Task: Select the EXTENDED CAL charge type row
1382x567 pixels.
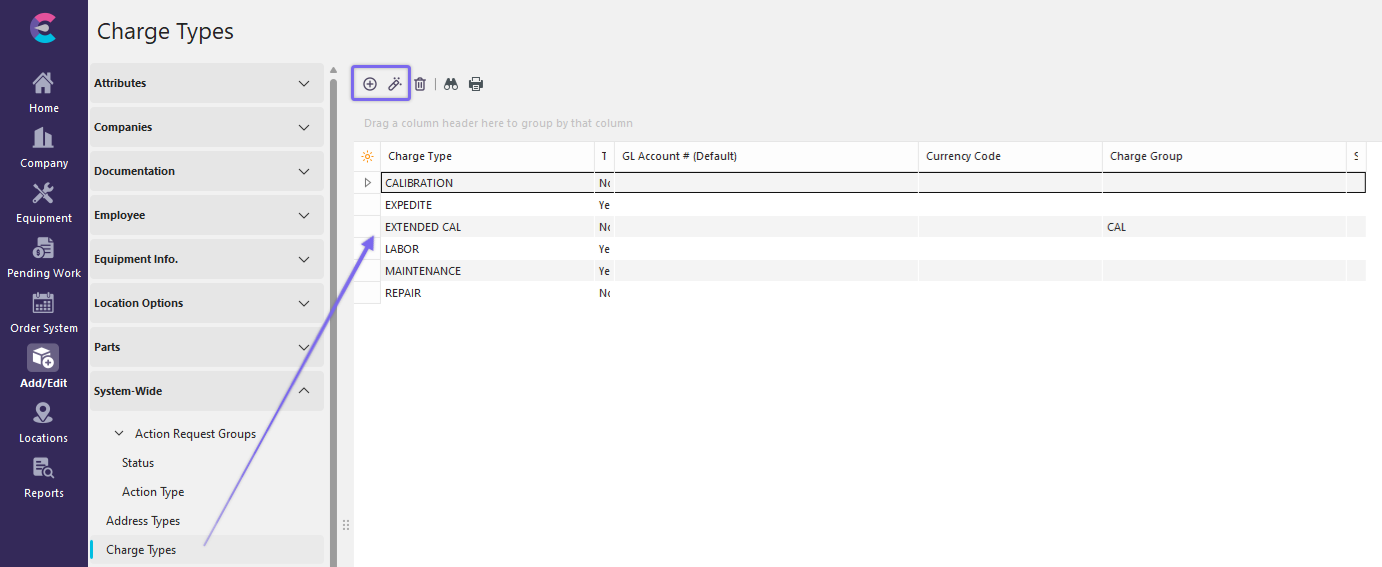Action: 423,227
